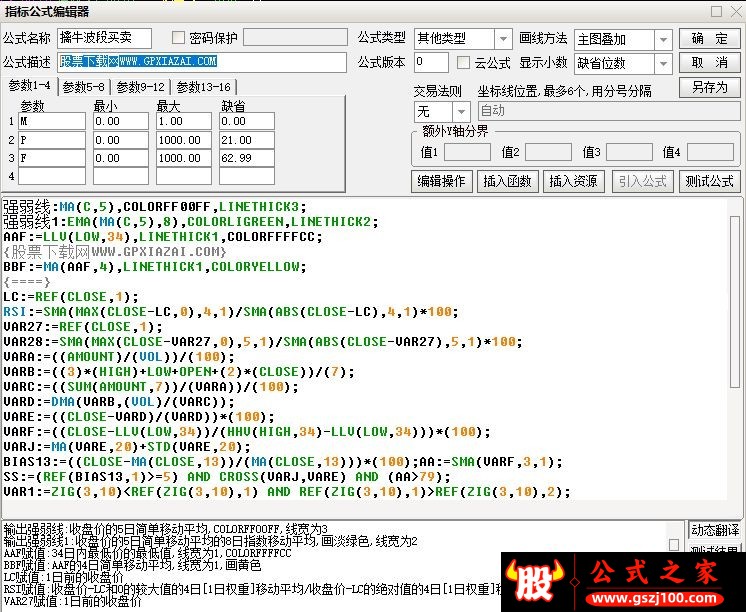
Task: Focus the 公式版本 field showing 0
Action: pos(431,62)
